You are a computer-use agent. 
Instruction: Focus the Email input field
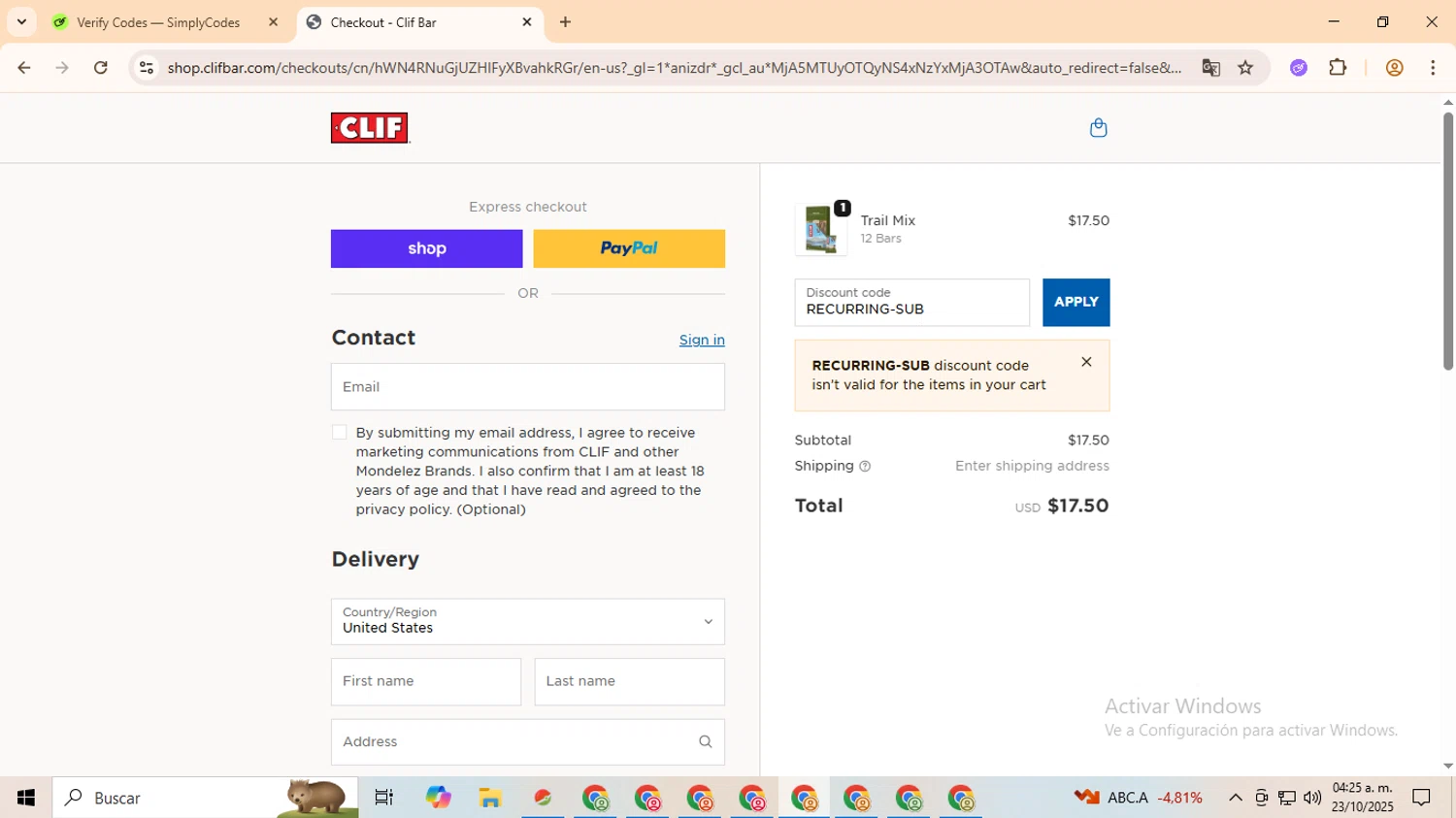click(528, 387)
